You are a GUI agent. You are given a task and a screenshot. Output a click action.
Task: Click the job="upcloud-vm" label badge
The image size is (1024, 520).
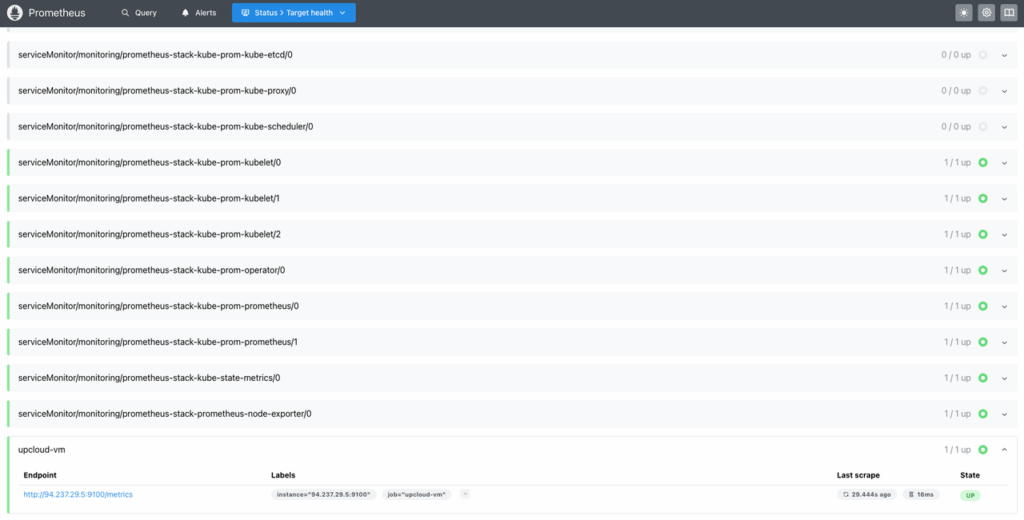pos(417,495)
